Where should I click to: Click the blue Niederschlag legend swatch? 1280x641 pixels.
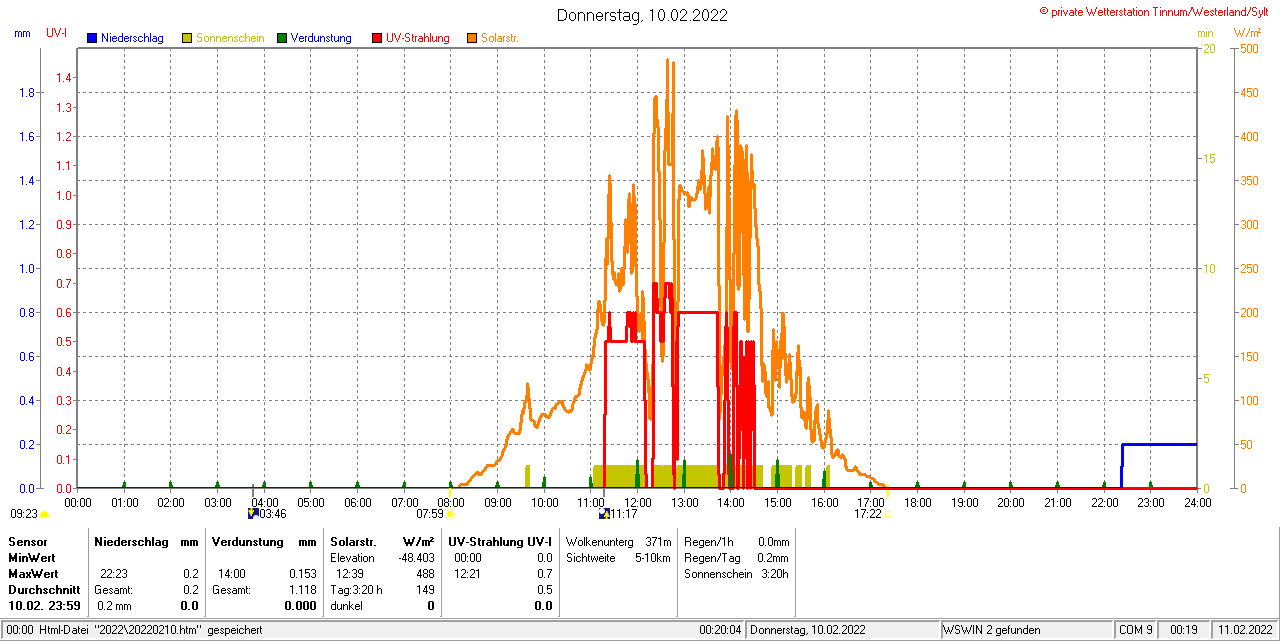[92, 38]
